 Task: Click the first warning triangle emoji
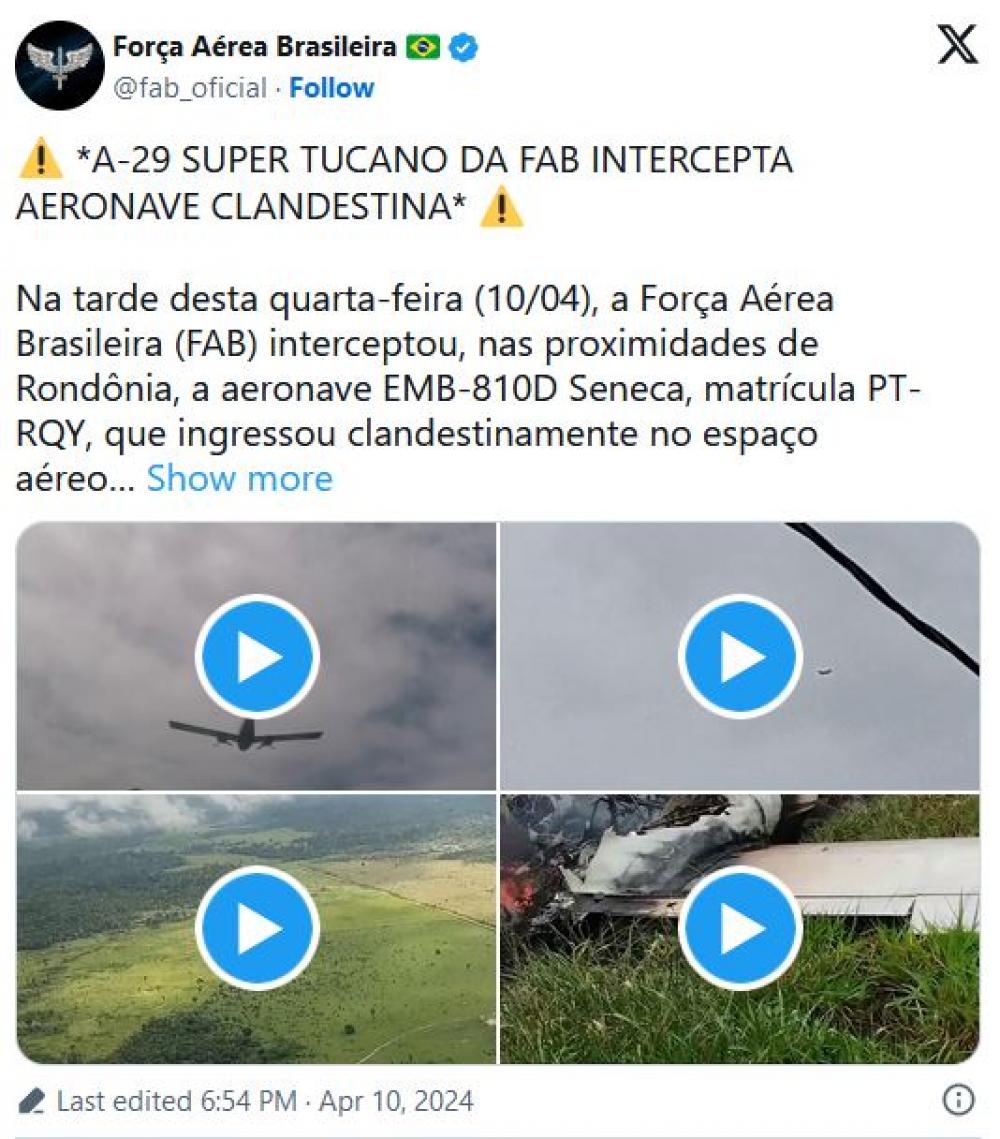(x=41, y=158)
